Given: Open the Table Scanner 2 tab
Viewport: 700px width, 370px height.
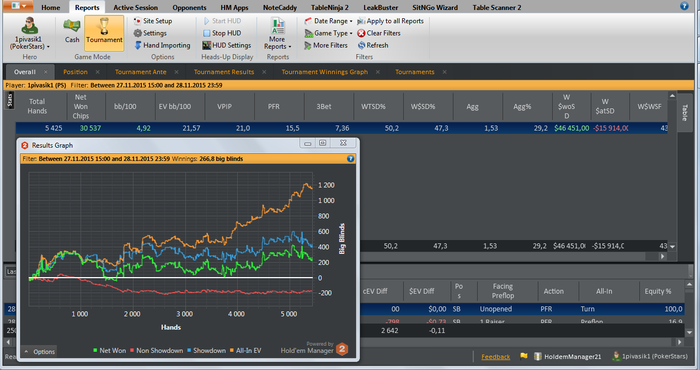Looking at the screenshot, I should point(497,7).
